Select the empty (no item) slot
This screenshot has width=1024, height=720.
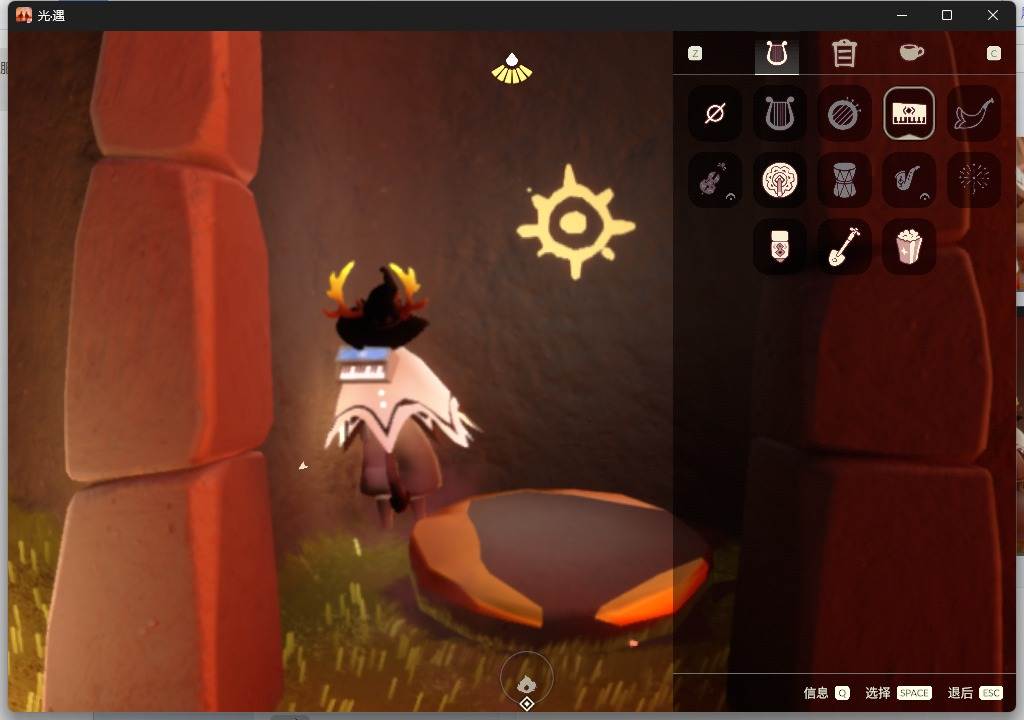[x=714, y=114]
